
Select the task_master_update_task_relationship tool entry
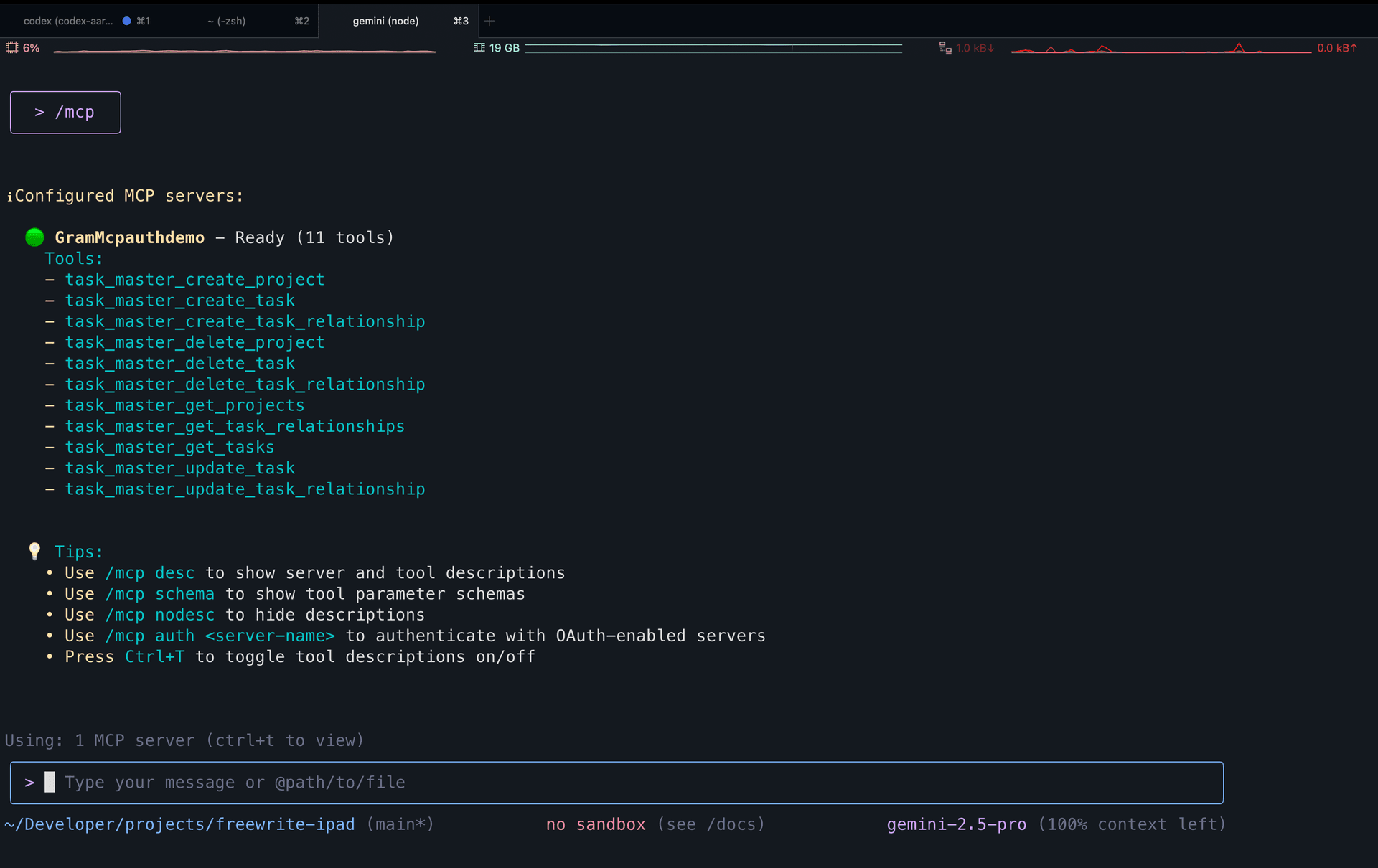(x=245, y=489)
